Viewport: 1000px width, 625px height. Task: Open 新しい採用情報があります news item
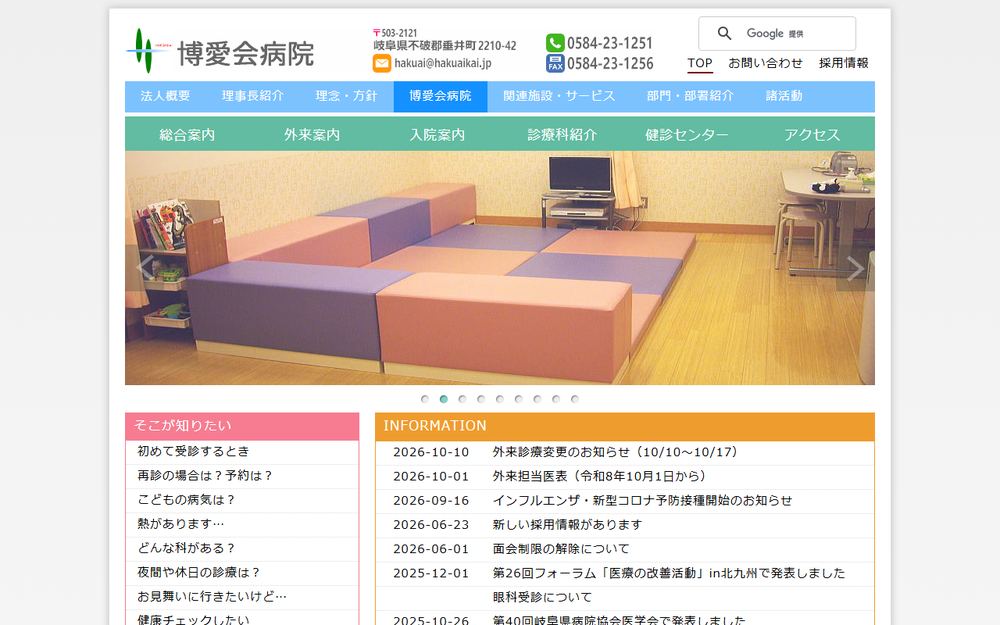(567, 525)
